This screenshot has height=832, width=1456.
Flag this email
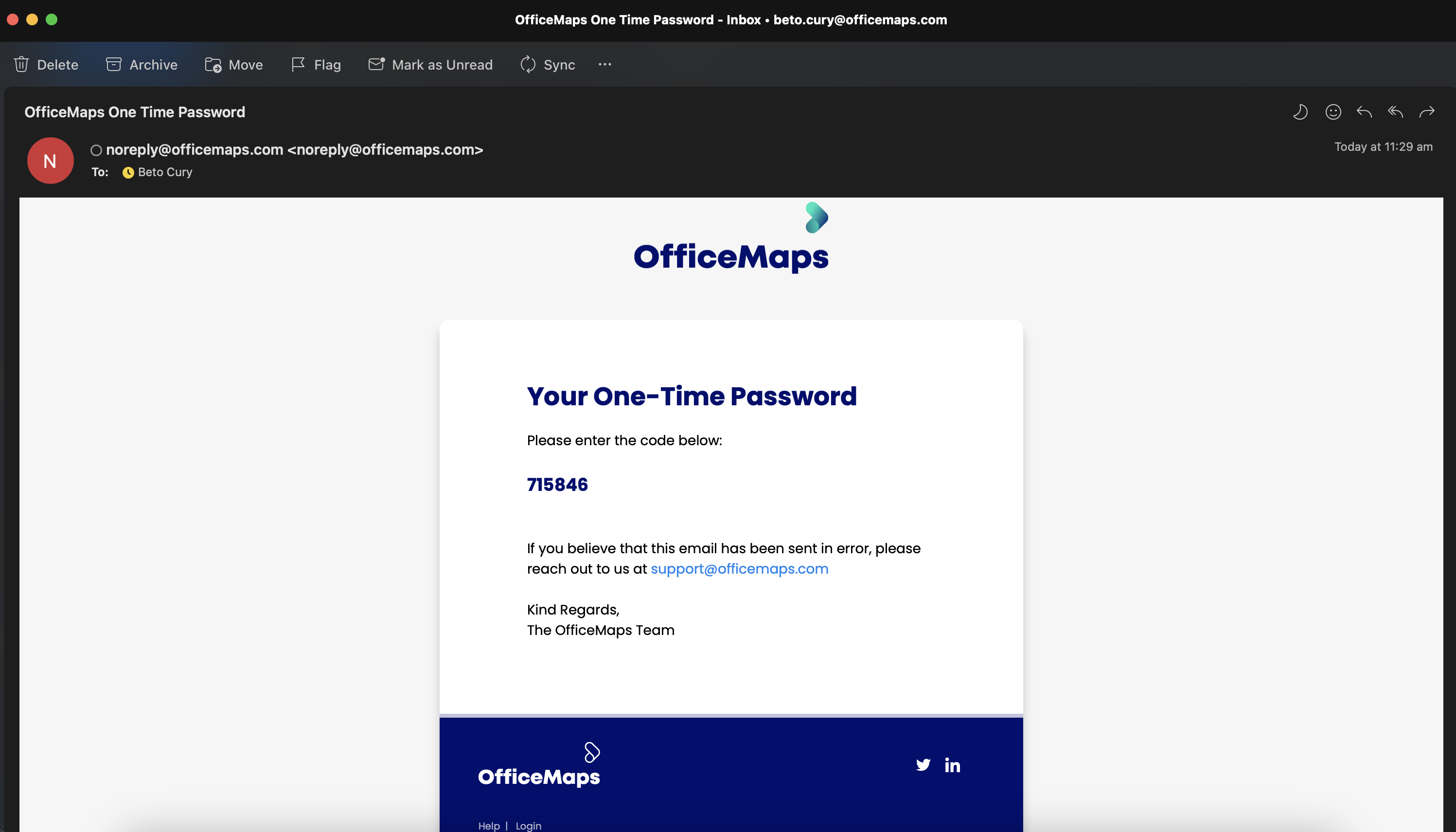click(316, 65)
